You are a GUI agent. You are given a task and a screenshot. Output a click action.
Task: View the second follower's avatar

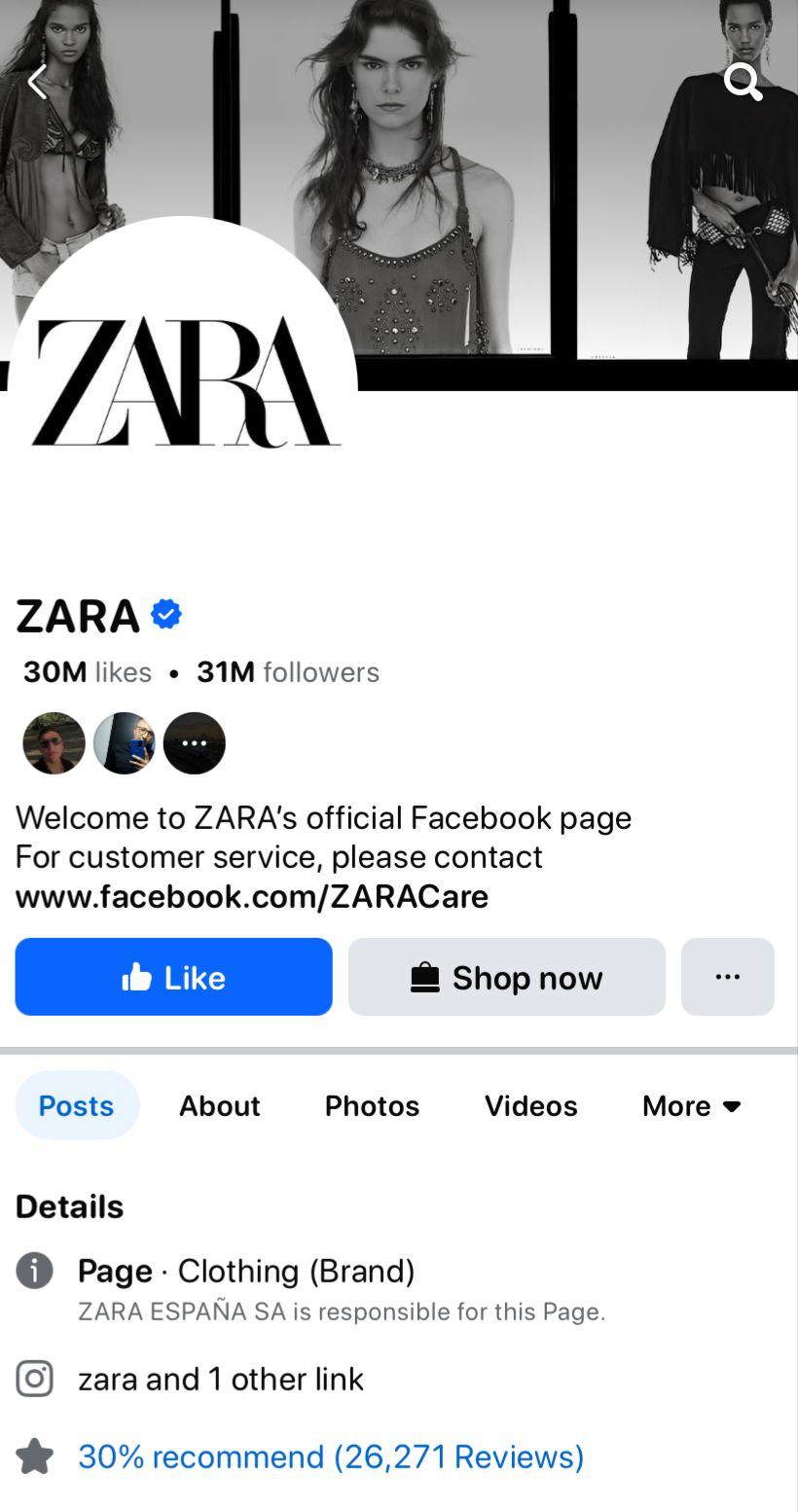coord(125,743)
